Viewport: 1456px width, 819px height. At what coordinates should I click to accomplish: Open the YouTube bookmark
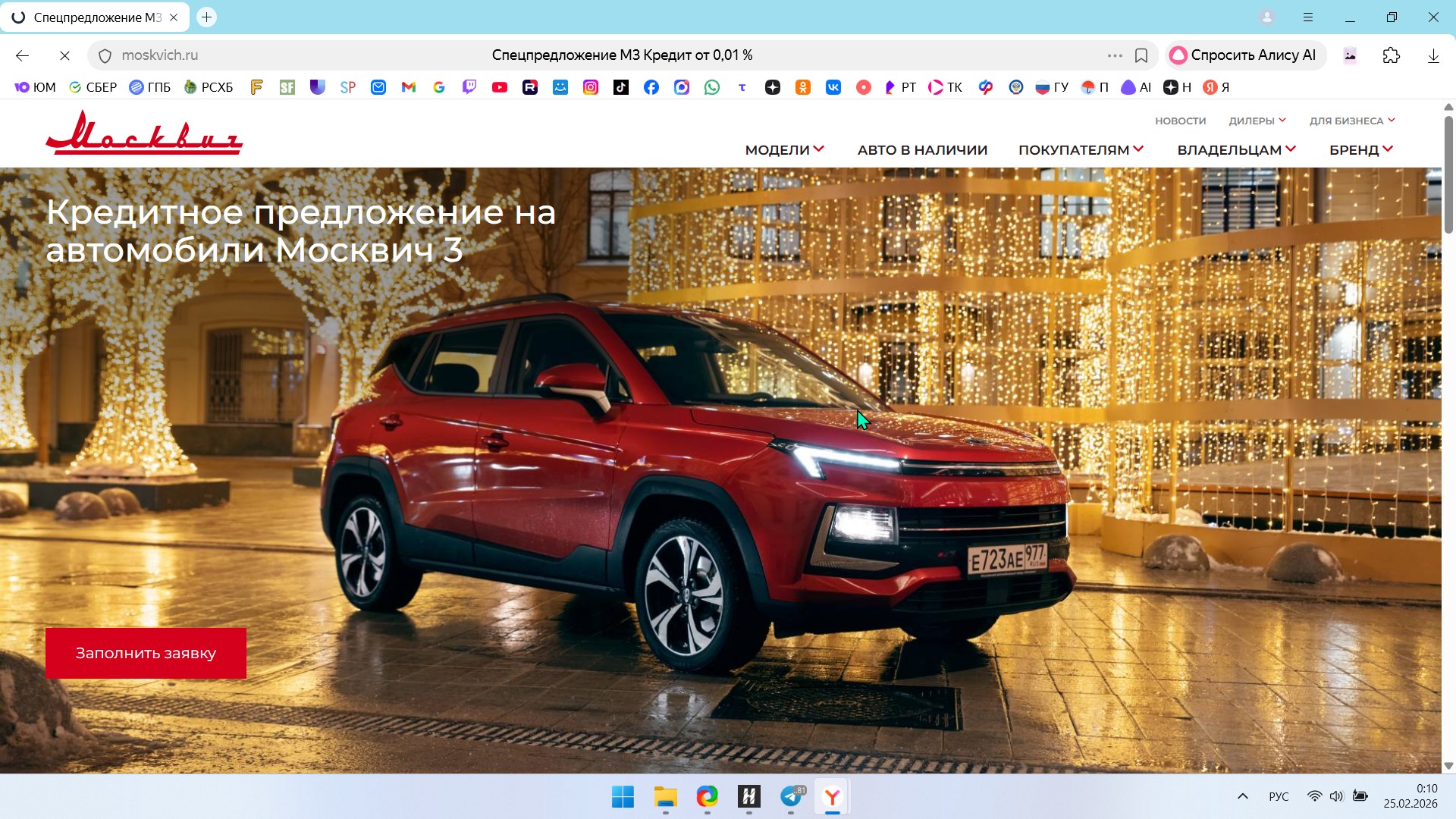pos(499,87)
